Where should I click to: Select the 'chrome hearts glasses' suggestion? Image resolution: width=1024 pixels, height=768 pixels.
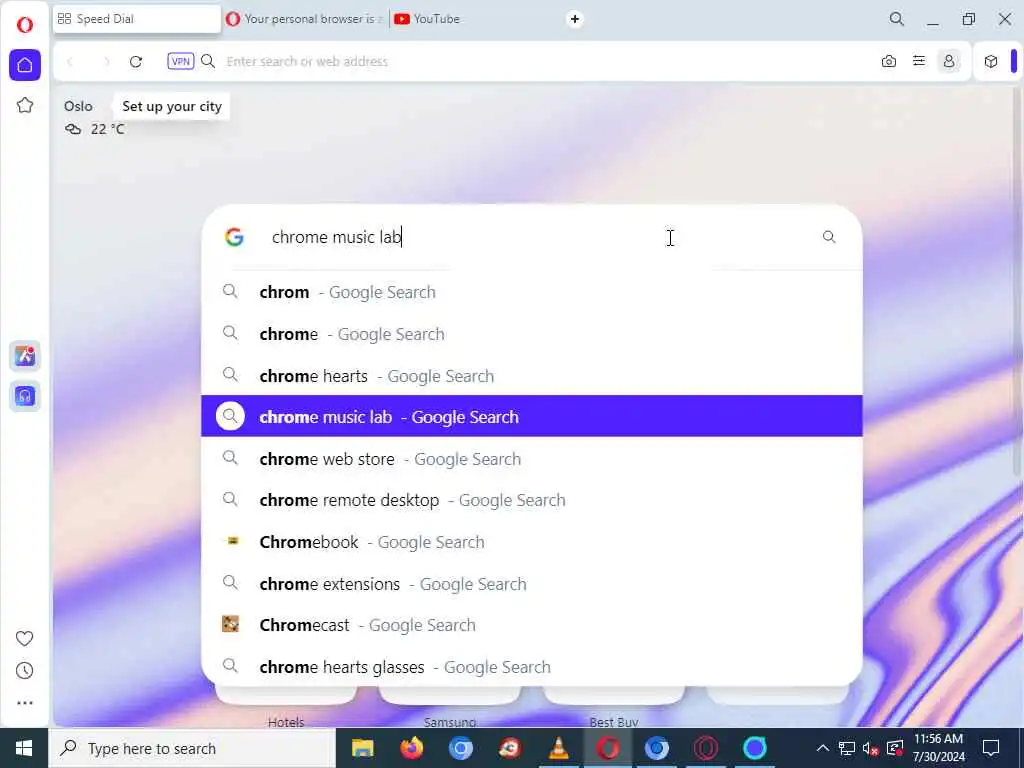coord(532,667)
